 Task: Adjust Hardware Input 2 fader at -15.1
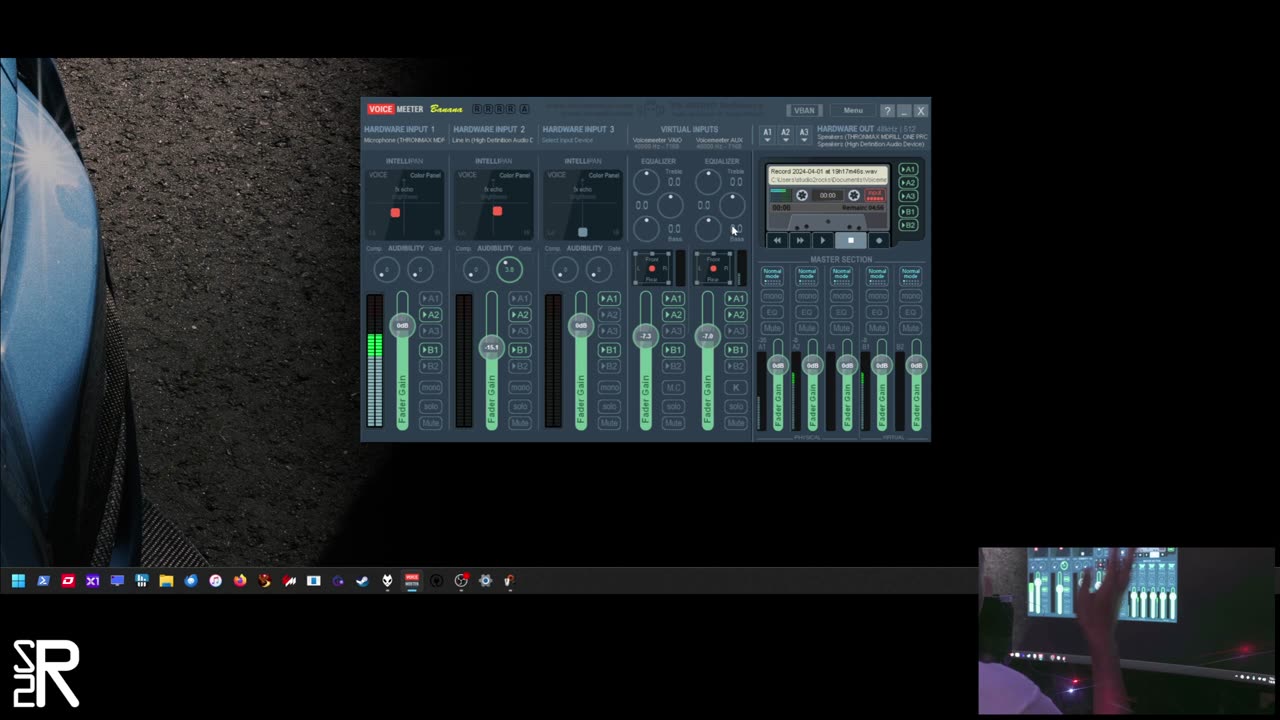click(491, 347)
